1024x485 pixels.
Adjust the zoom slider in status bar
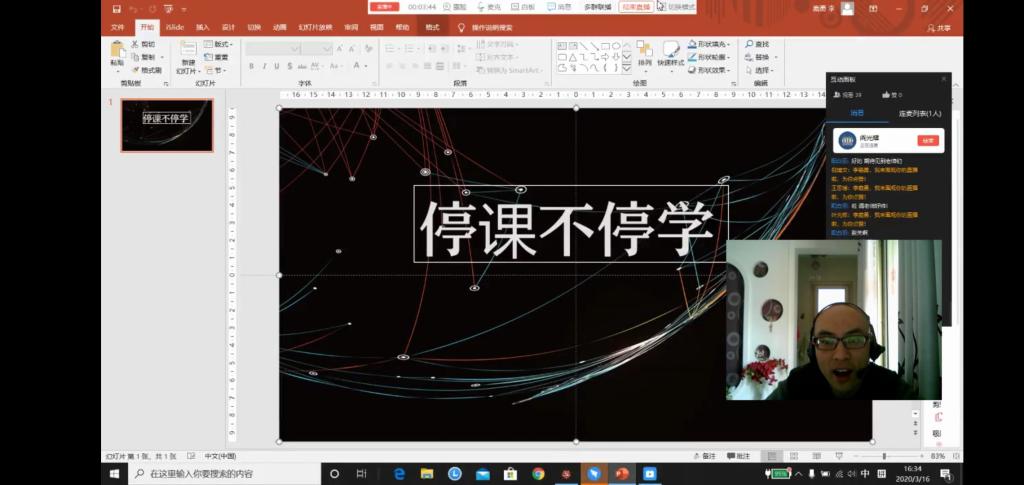point(884,456)
